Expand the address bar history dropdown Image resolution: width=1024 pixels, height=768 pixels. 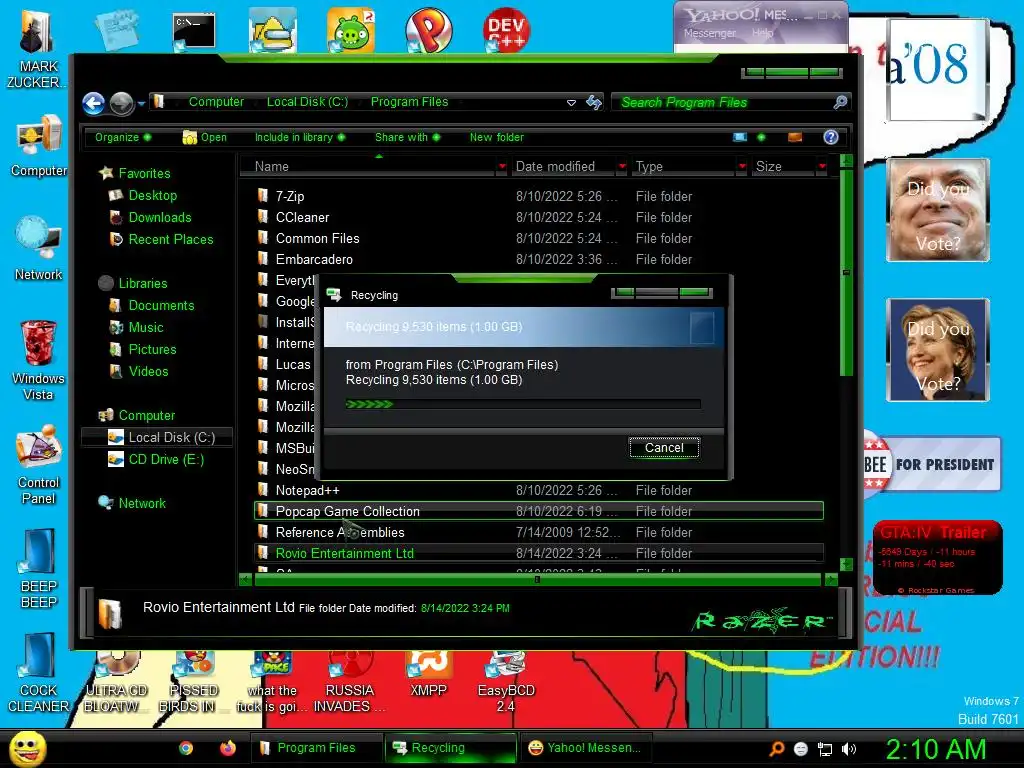pos(571,103)
